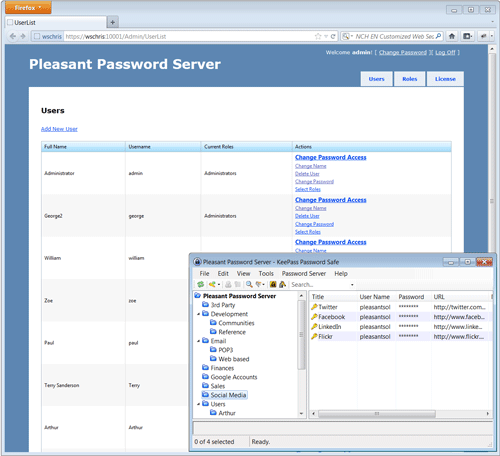
Task: Click the Twitter entry key icon
Action: coord(314,307)
